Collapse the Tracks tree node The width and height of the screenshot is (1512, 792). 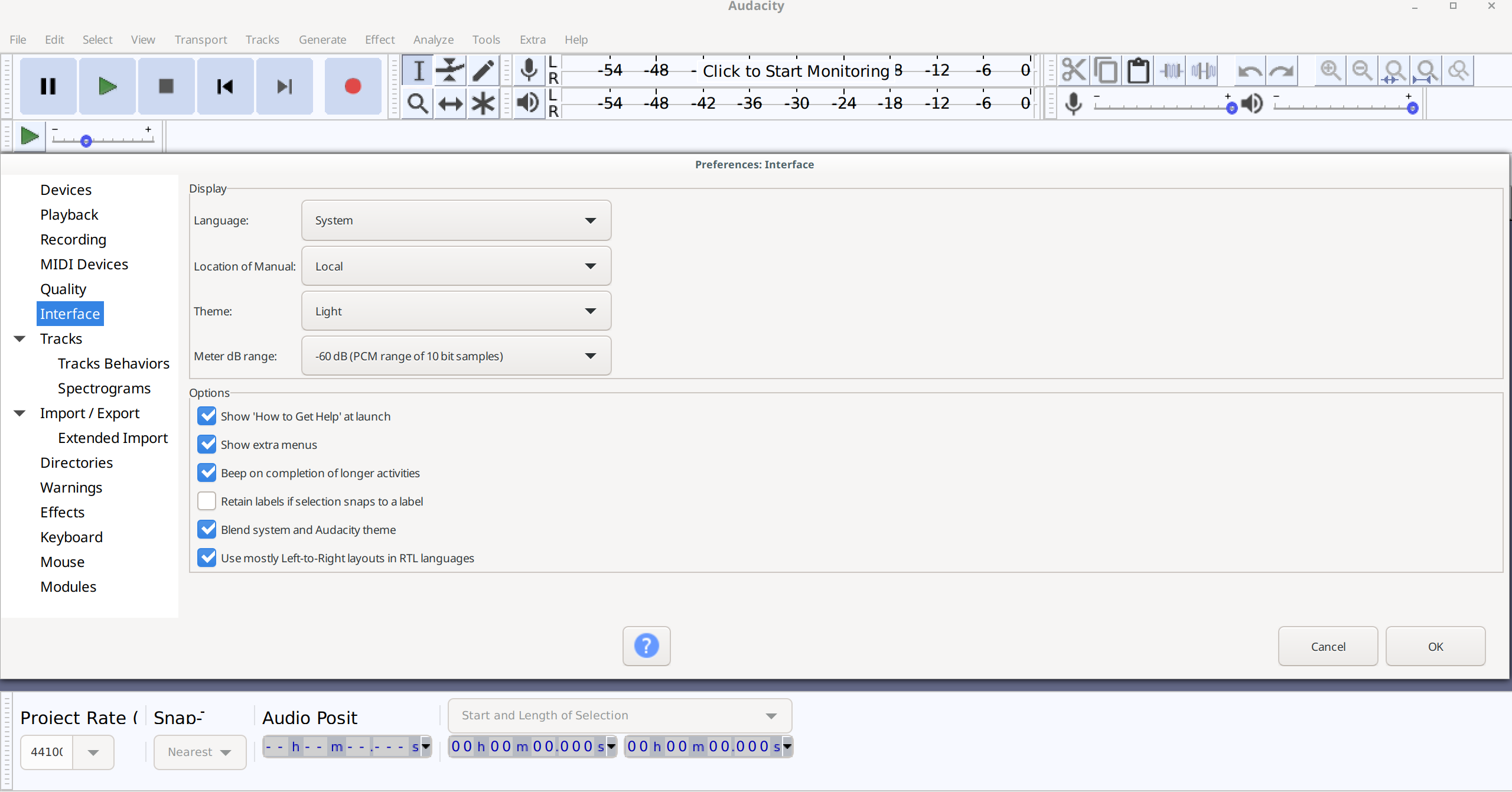pyautogui.click(x=19, y=339)
